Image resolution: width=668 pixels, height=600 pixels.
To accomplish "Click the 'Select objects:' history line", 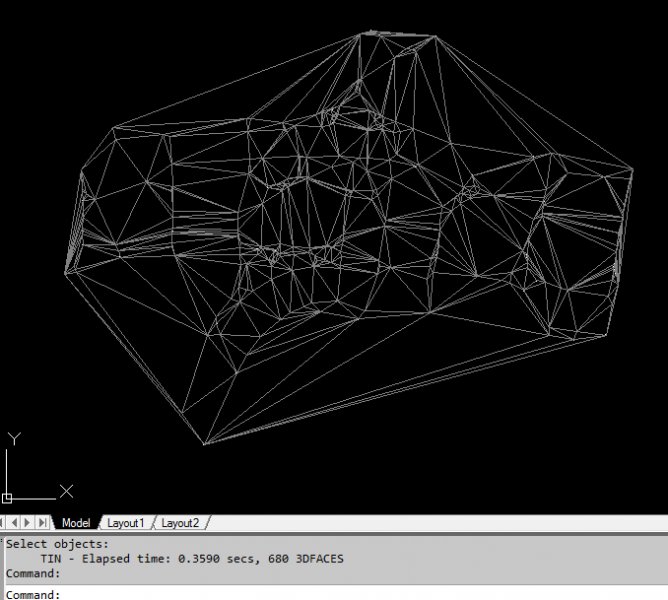I will (x=58, y=544).
